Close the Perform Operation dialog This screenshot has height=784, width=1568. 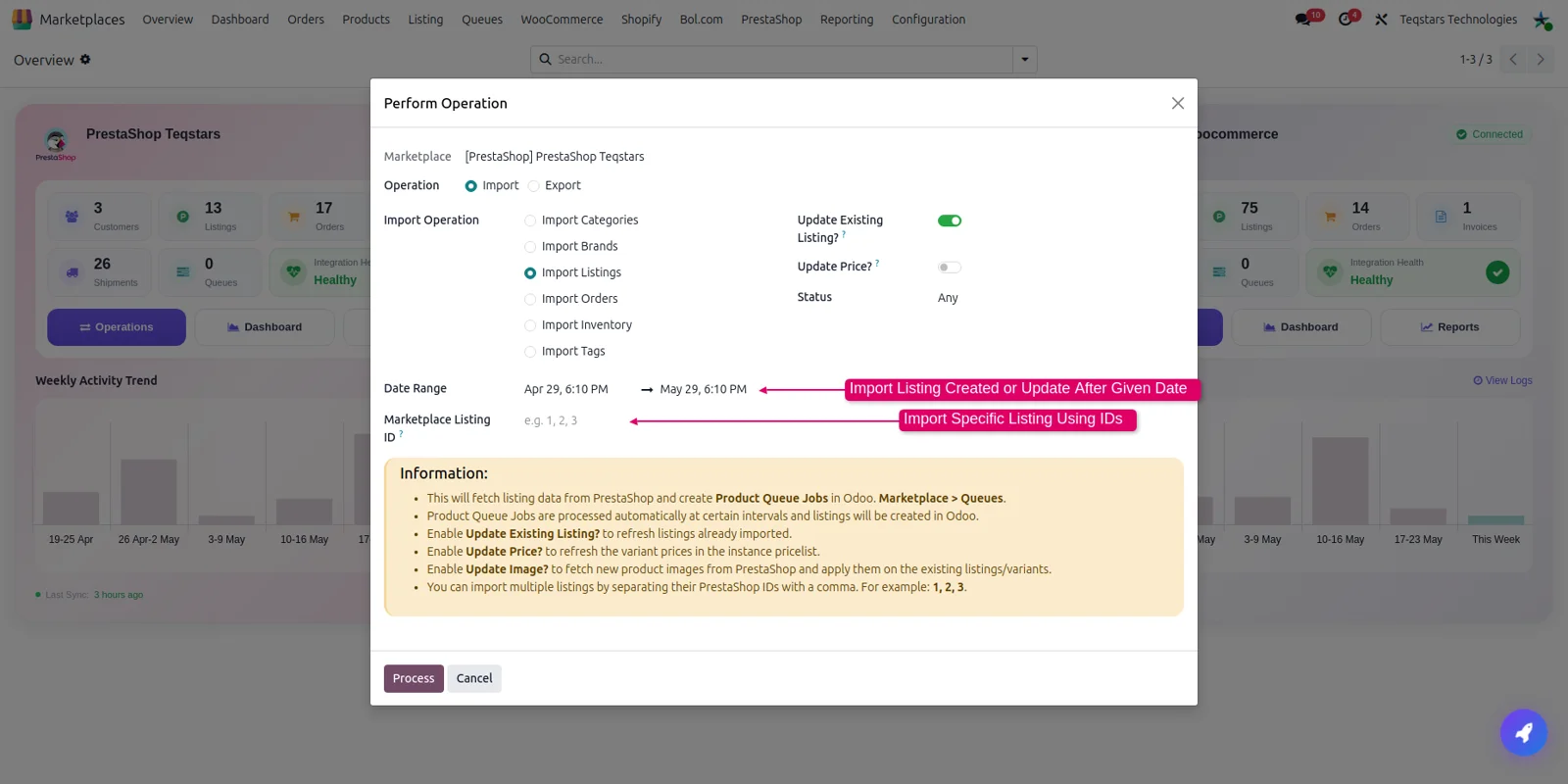(x=1178, y=103)
